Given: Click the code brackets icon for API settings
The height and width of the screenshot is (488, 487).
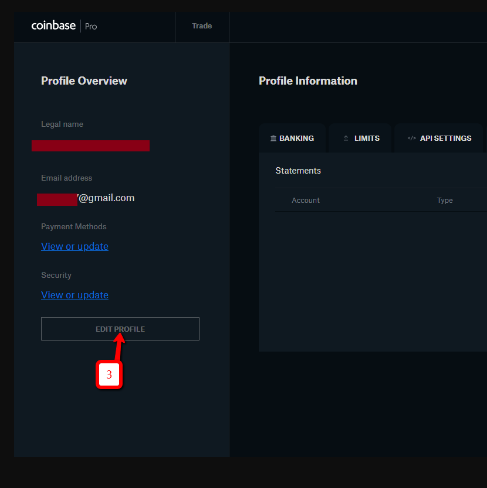Looking at the screenshot, I should pos(412,138).
